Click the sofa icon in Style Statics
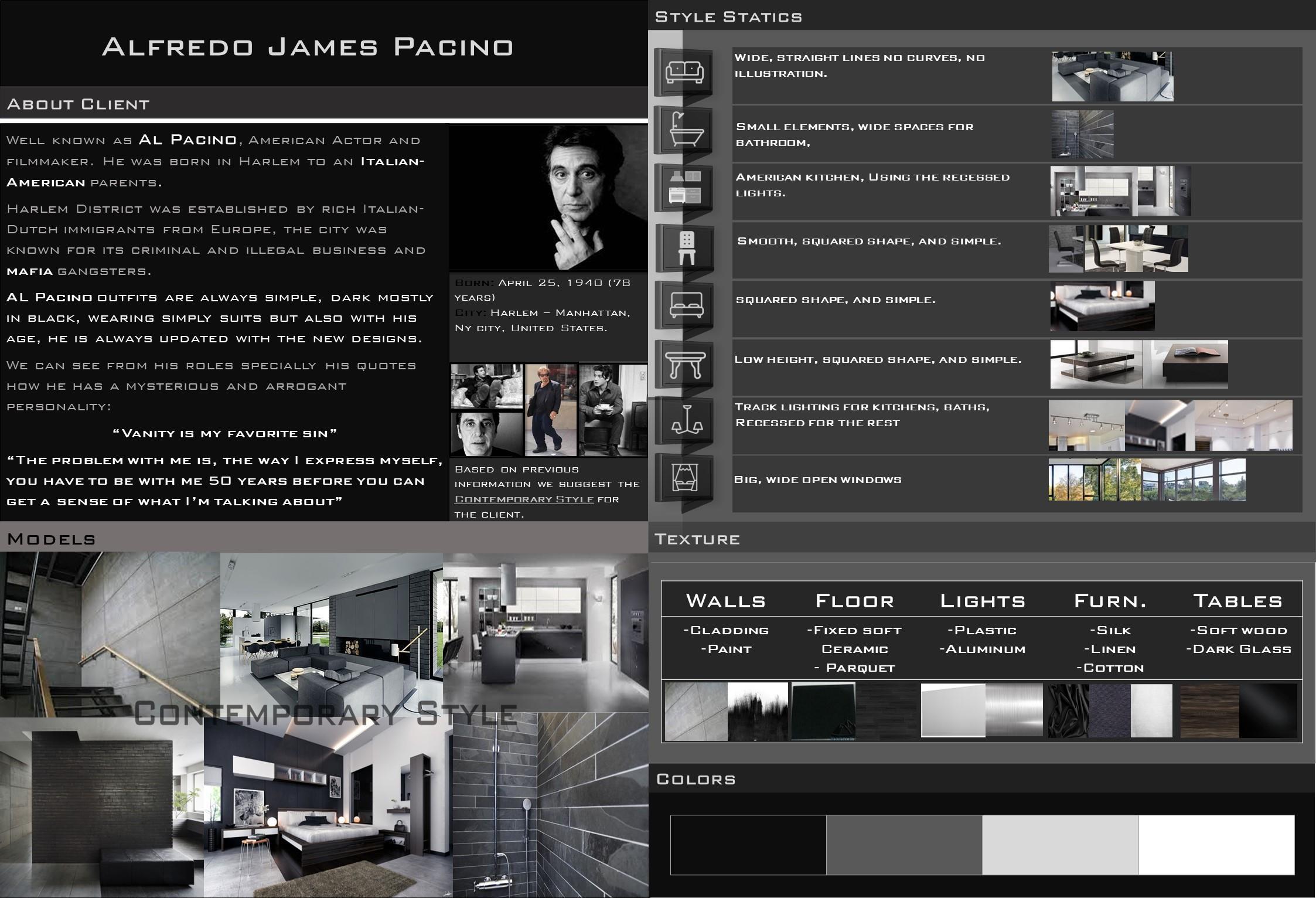1316x898 pixels. pyautogui.click(x=684, y=72)
